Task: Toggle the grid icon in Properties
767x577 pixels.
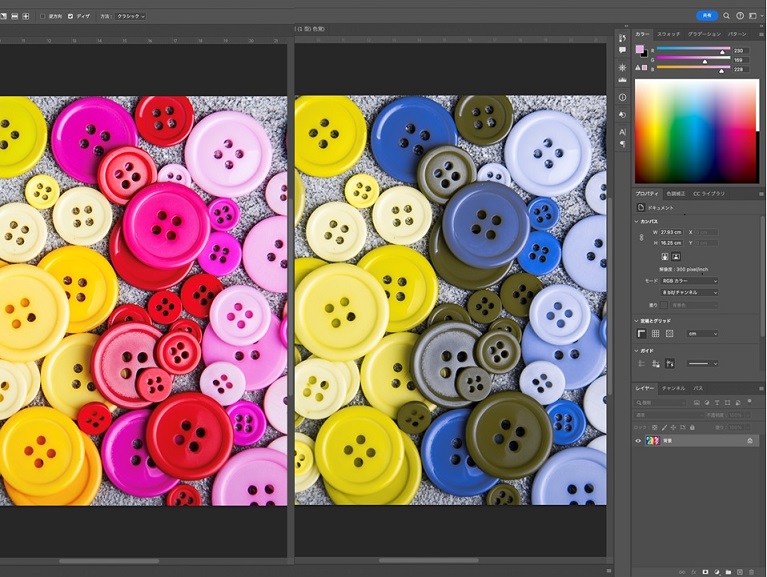Action: coord(655,333)
